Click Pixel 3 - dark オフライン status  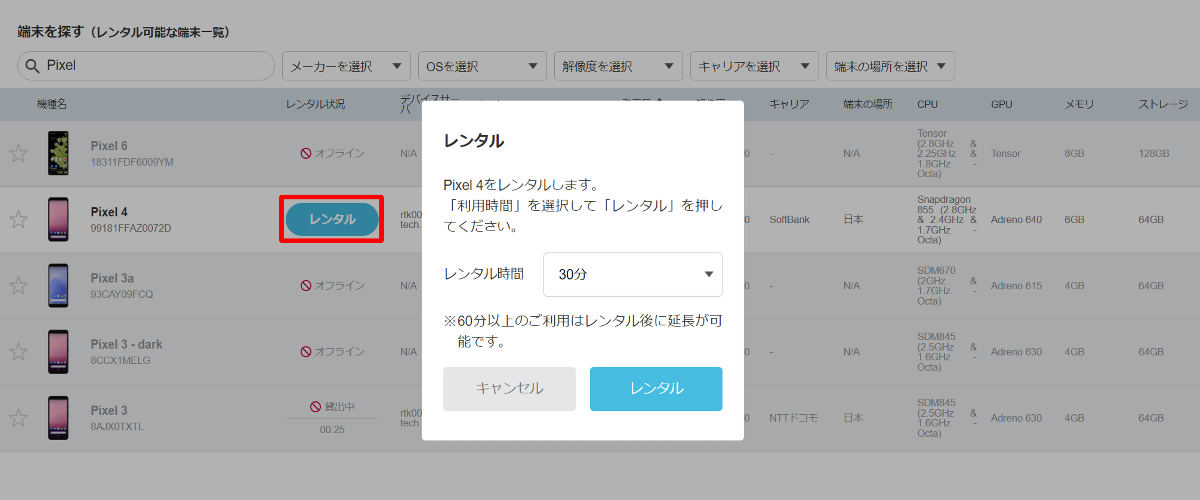click(x=332, y=352)
